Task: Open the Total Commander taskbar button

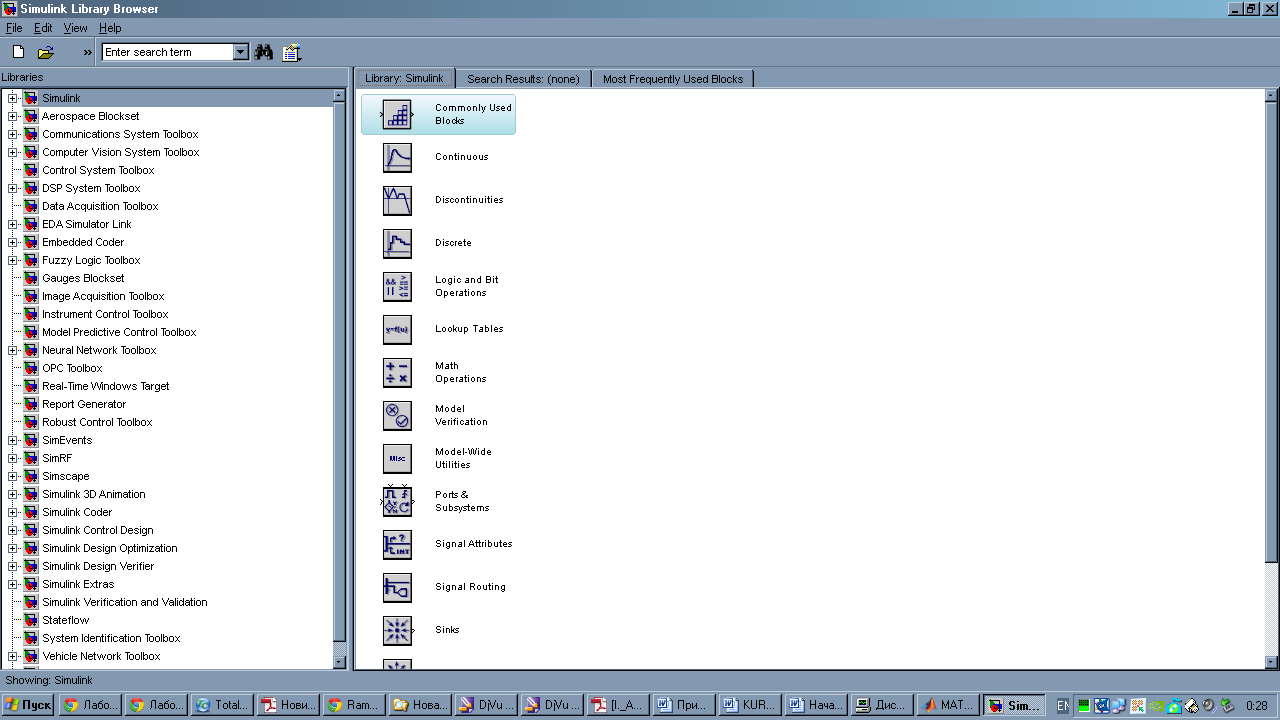Action: pyautogui.click(x=221, y=705)
